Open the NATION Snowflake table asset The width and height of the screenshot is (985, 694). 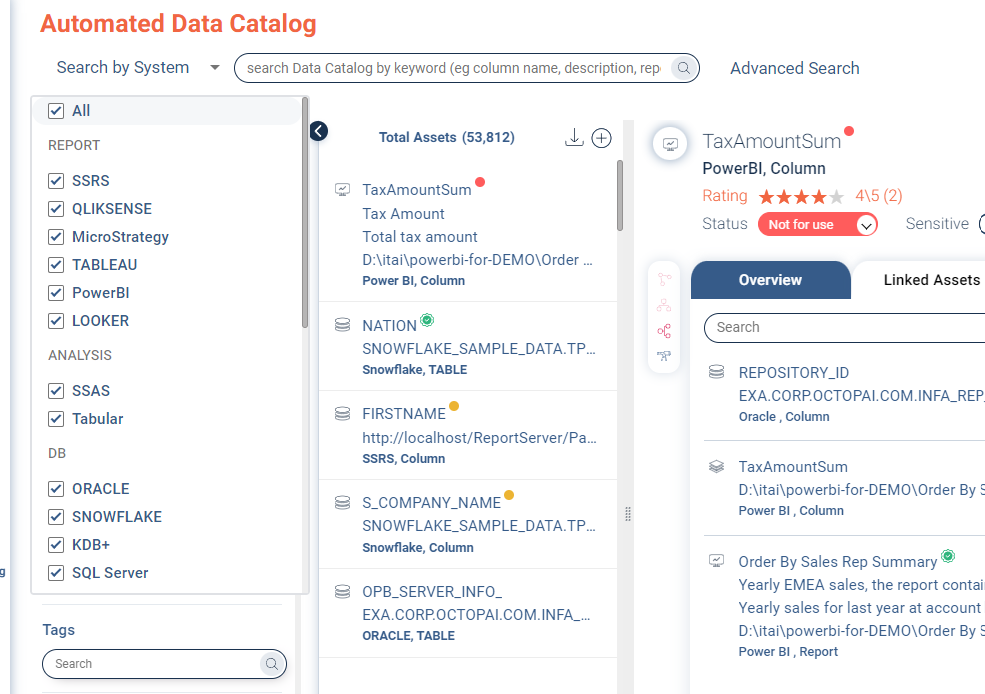click(x=389, y=326)
